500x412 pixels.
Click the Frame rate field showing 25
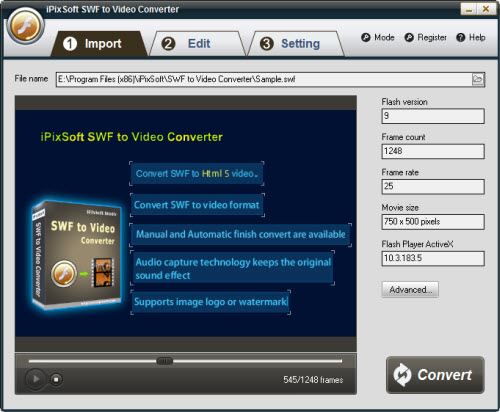point(433,186)
